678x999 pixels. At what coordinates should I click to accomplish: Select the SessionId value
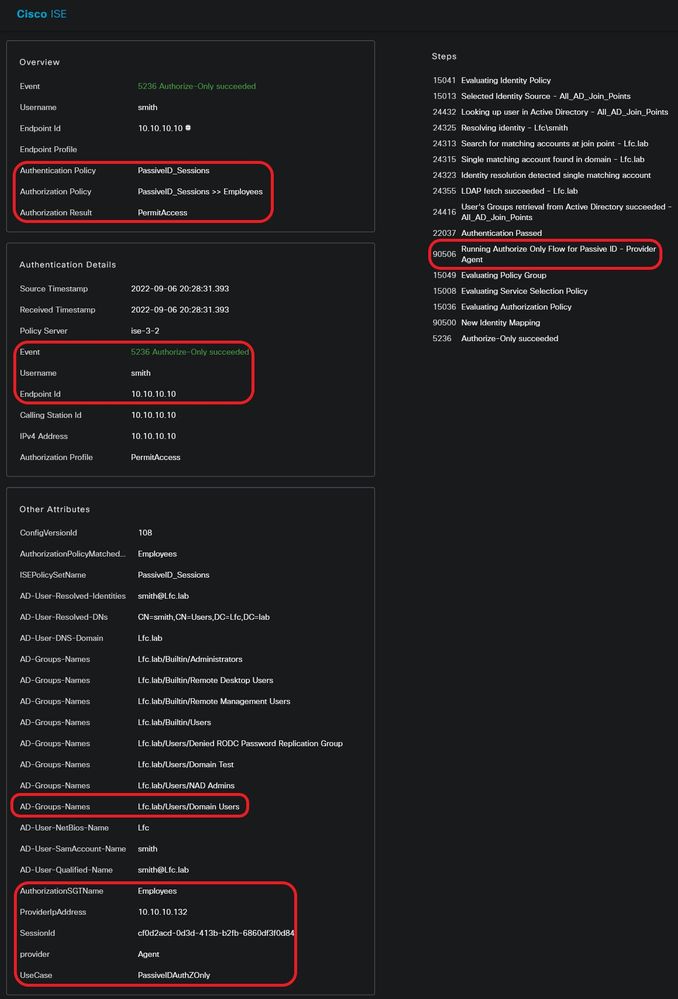[x=215, y=933]
